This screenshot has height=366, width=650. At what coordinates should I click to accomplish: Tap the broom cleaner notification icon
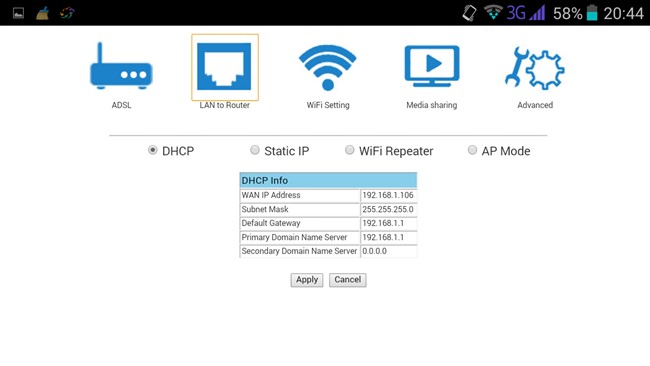42,13
